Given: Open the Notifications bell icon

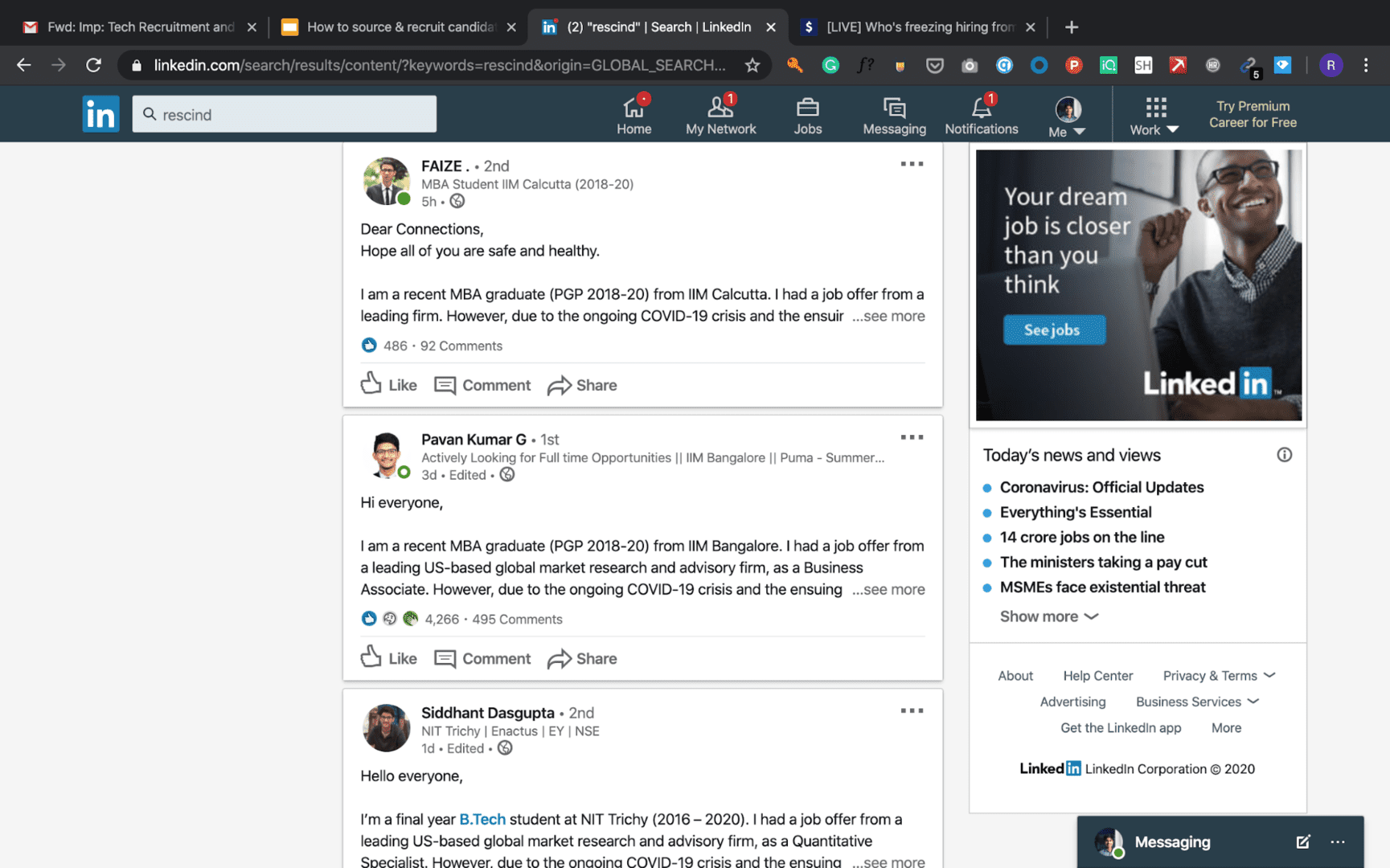Looking at the screenshot, I should click(x=981, y=115).
